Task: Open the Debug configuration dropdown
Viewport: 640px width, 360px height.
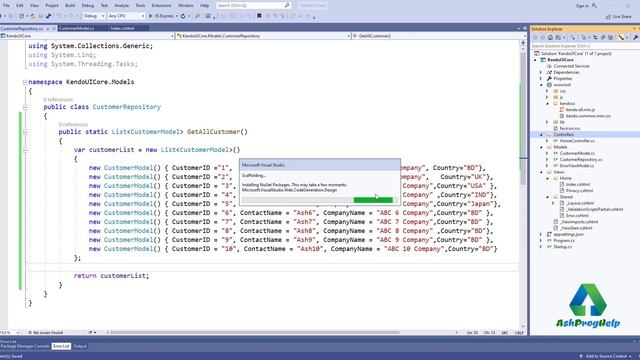Action: [93, 16]
